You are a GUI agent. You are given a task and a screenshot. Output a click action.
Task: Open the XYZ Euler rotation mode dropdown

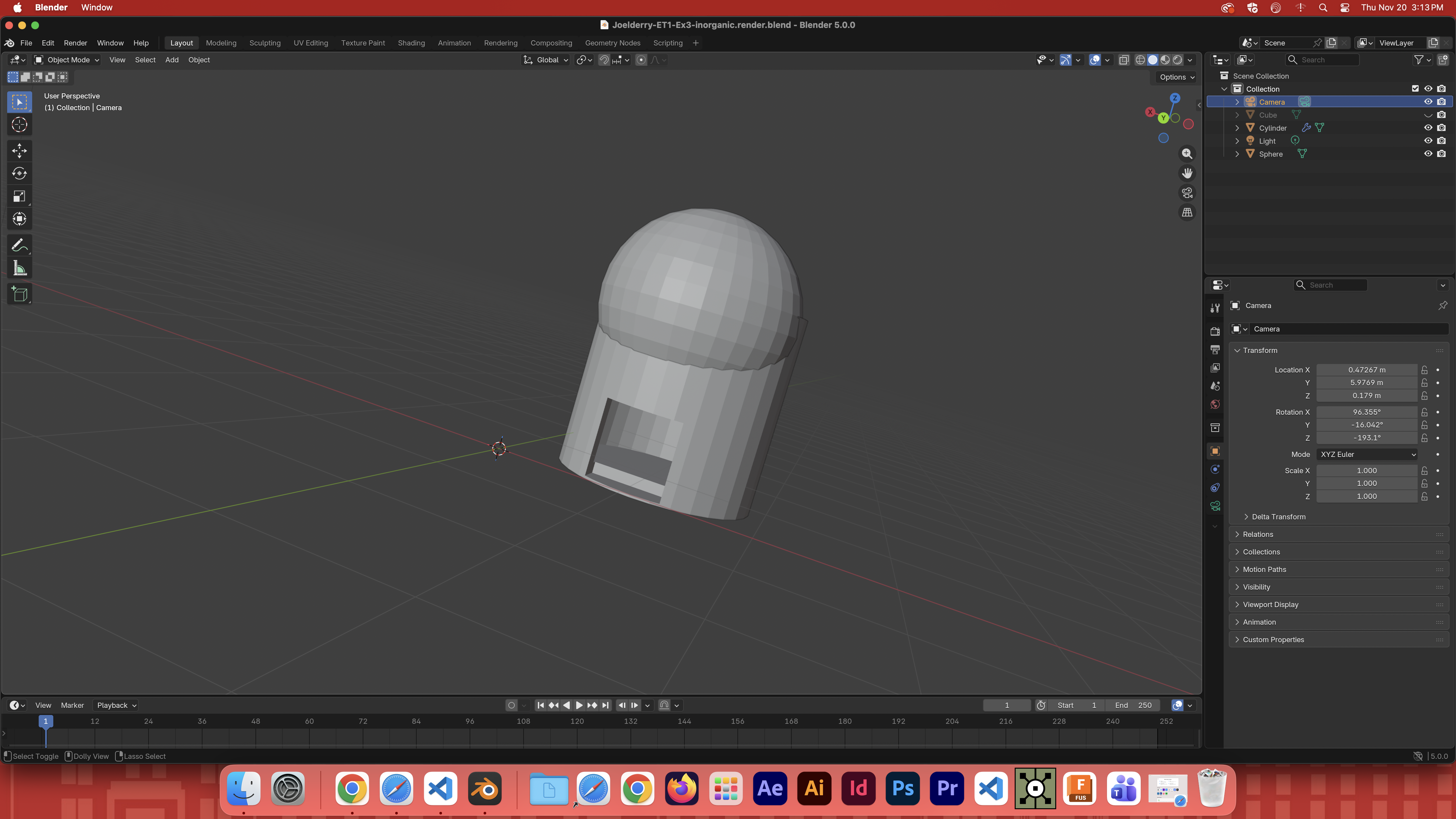(1367, 454)
